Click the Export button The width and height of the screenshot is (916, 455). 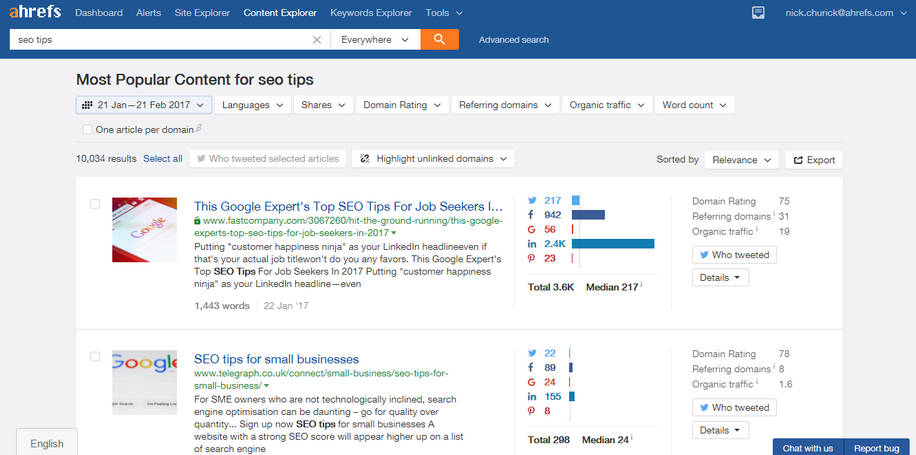(x=814, y=160)
